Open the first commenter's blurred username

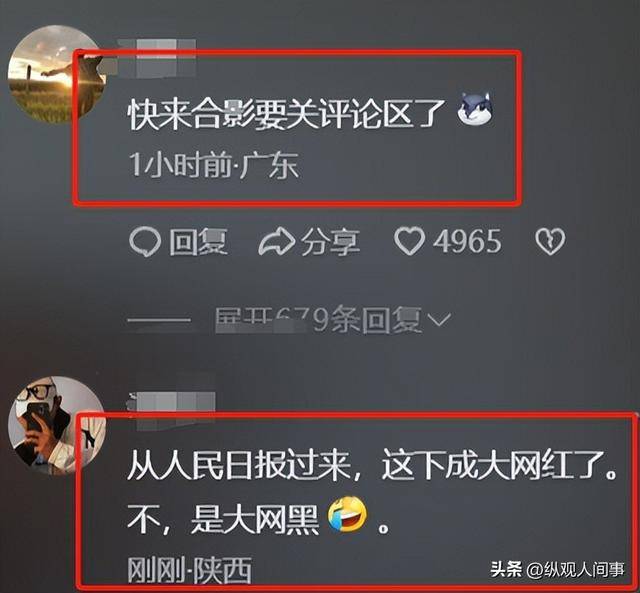[x=156, y=58]
